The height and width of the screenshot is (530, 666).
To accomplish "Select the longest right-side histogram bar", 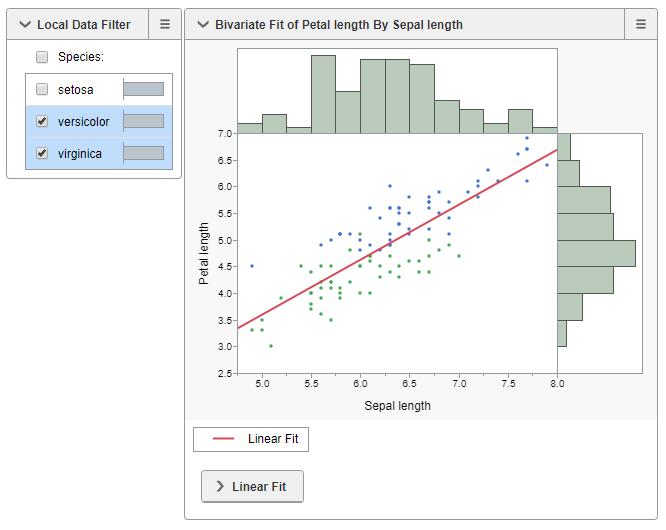I will tap(595, 253).
